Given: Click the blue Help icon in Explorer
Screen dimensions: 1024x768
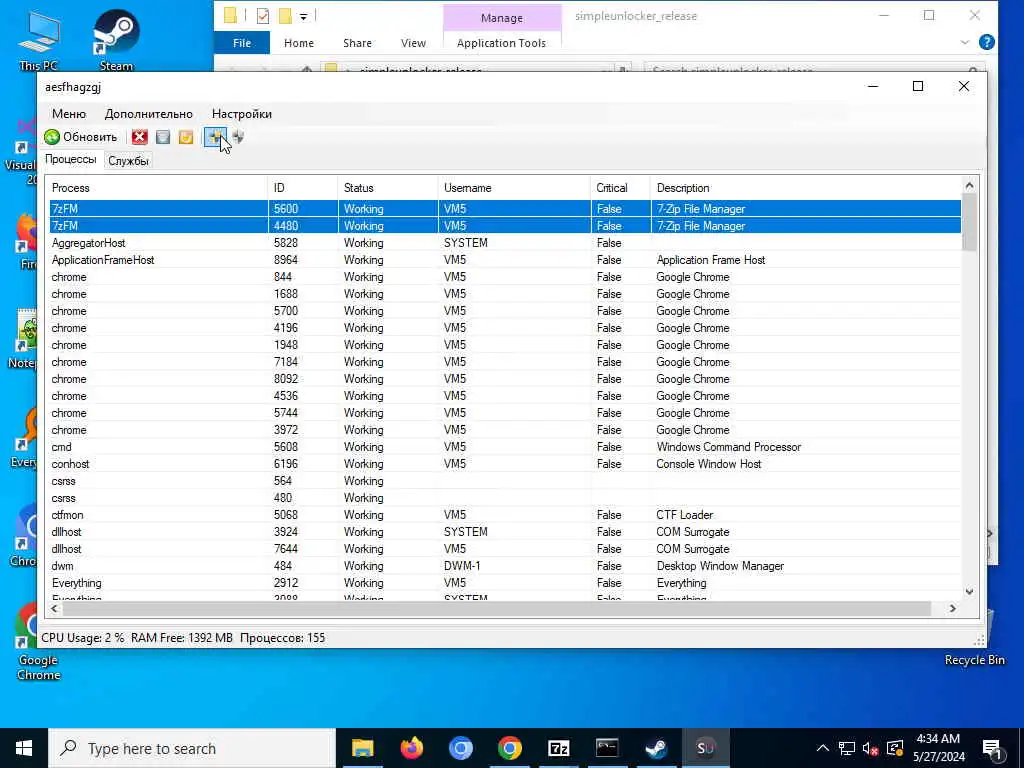Looking at the screenshot, I should click(986, 42).
